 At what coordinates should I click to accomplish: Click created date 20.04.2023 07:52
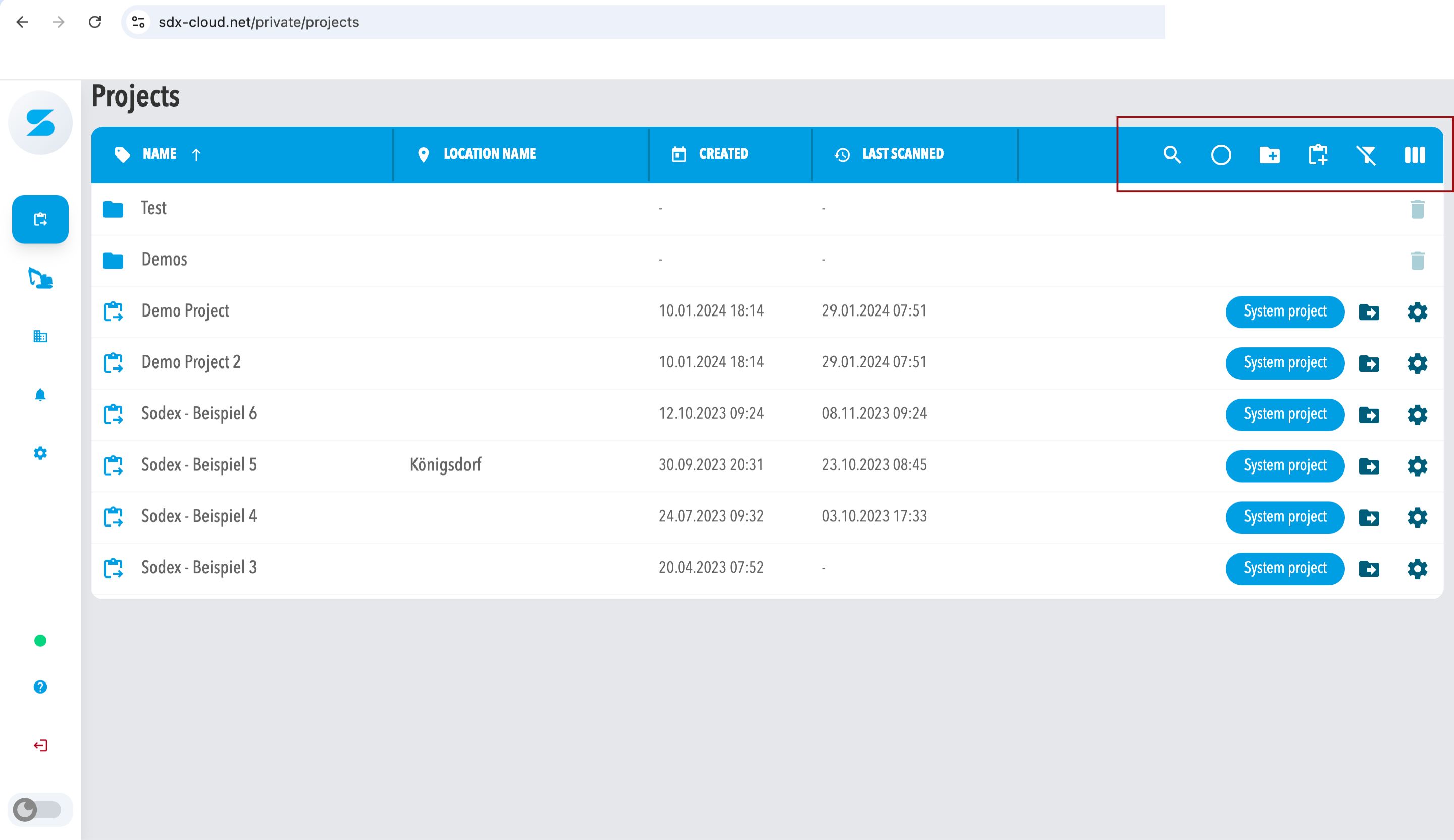click(711, 568)
